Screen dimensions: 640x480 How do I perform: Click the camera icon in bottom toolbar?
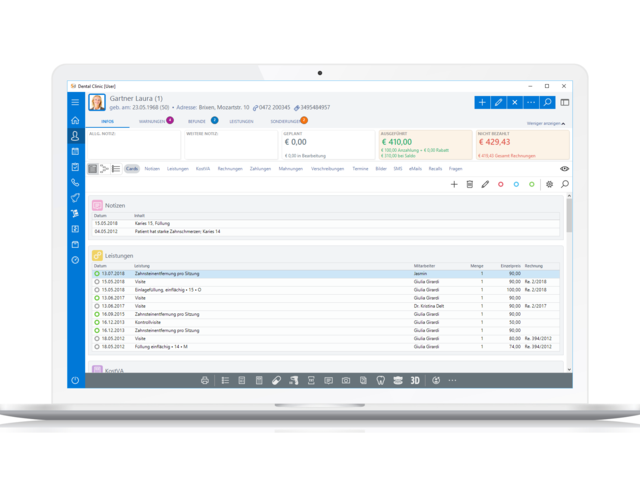[346, 381]
